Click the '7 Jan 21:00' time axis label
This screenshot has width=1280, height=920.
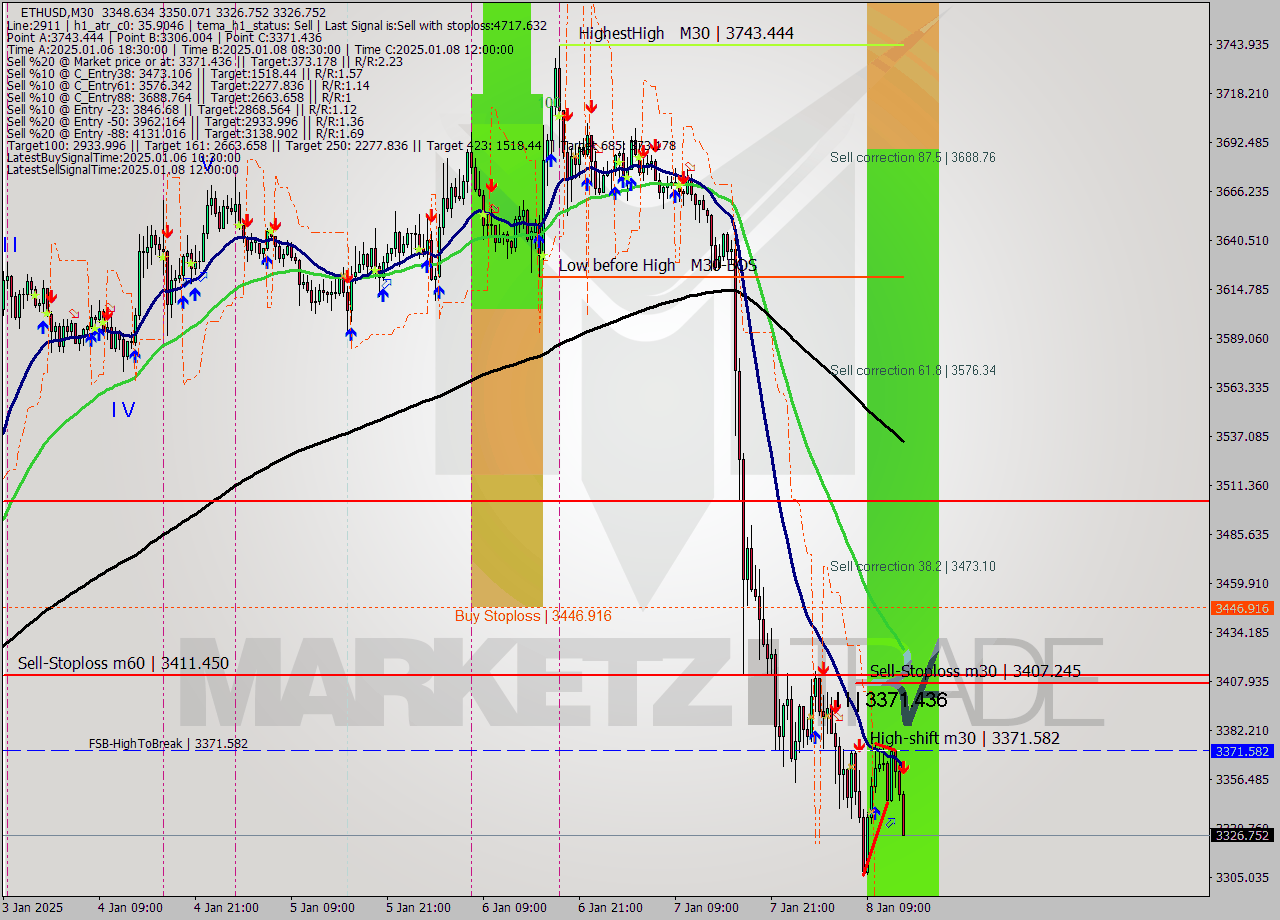pos(802,908)
